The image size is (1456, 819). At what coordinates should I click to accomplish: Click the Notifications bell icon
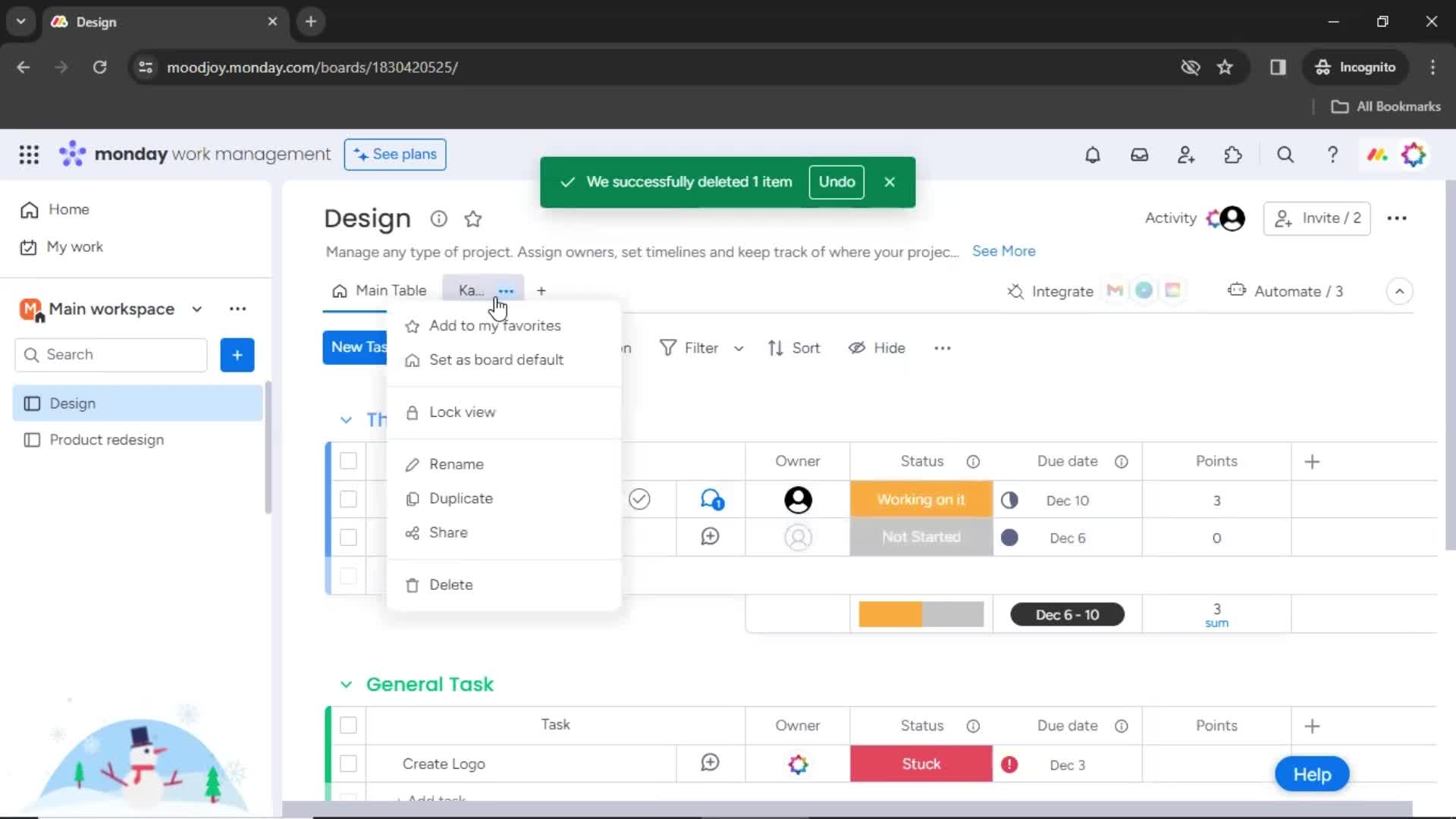pyautogui.click(x=1093, y=155)
